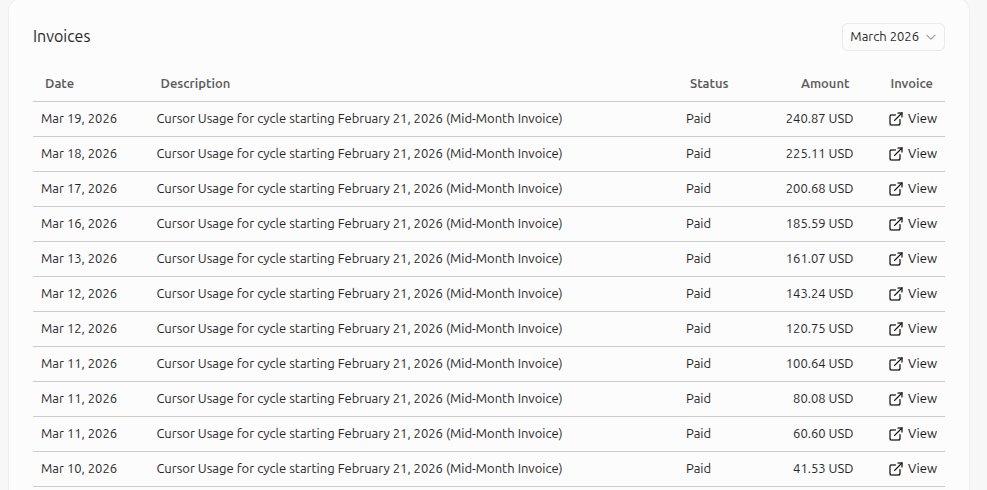987x490 pixels.
Task: Click the 60.60 USD amount
Action: 823,433
